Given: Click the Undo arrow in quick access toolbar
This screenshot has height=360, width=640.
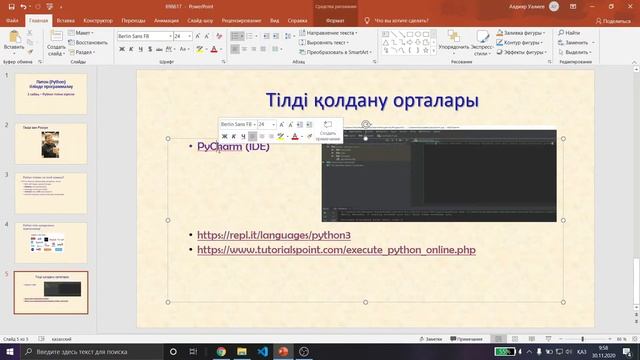Looking at the screenshot, I should 23,7.
